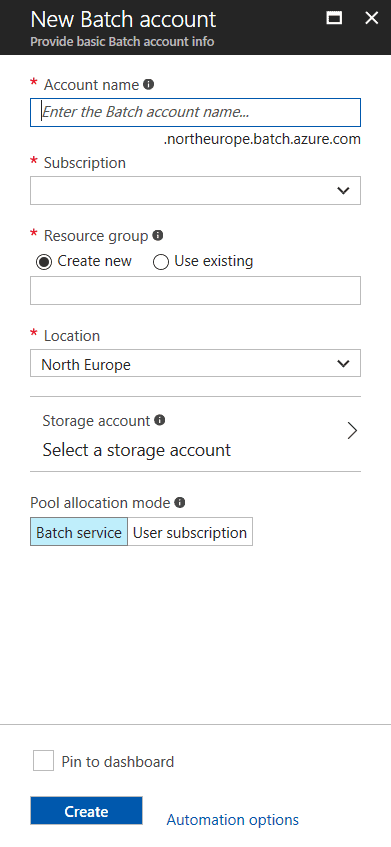The image size is (391, 847).
Task: Click the Create button
Action: [86, 811]
